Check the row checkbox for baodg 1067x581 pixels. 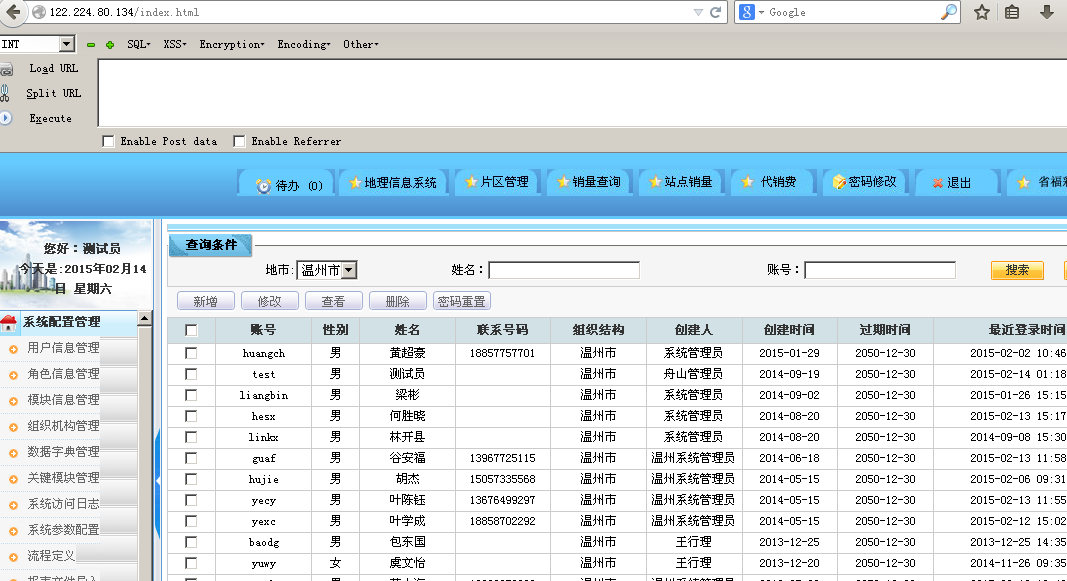pos(191,542)
